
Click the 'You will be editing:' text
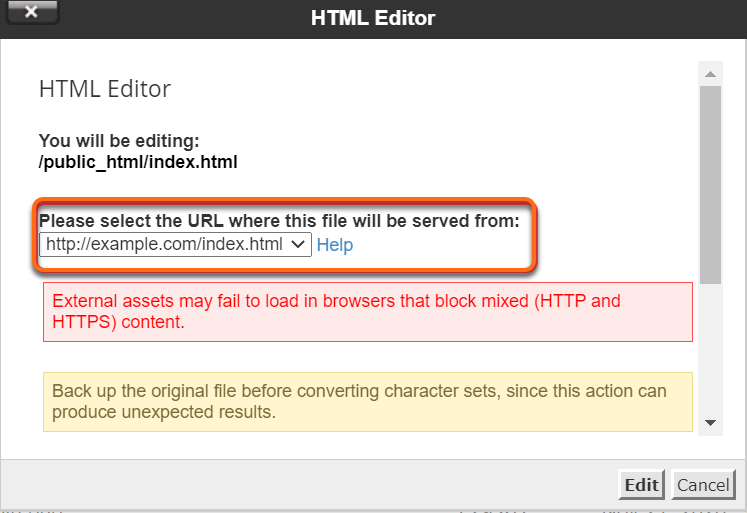(x=119, y=142)
